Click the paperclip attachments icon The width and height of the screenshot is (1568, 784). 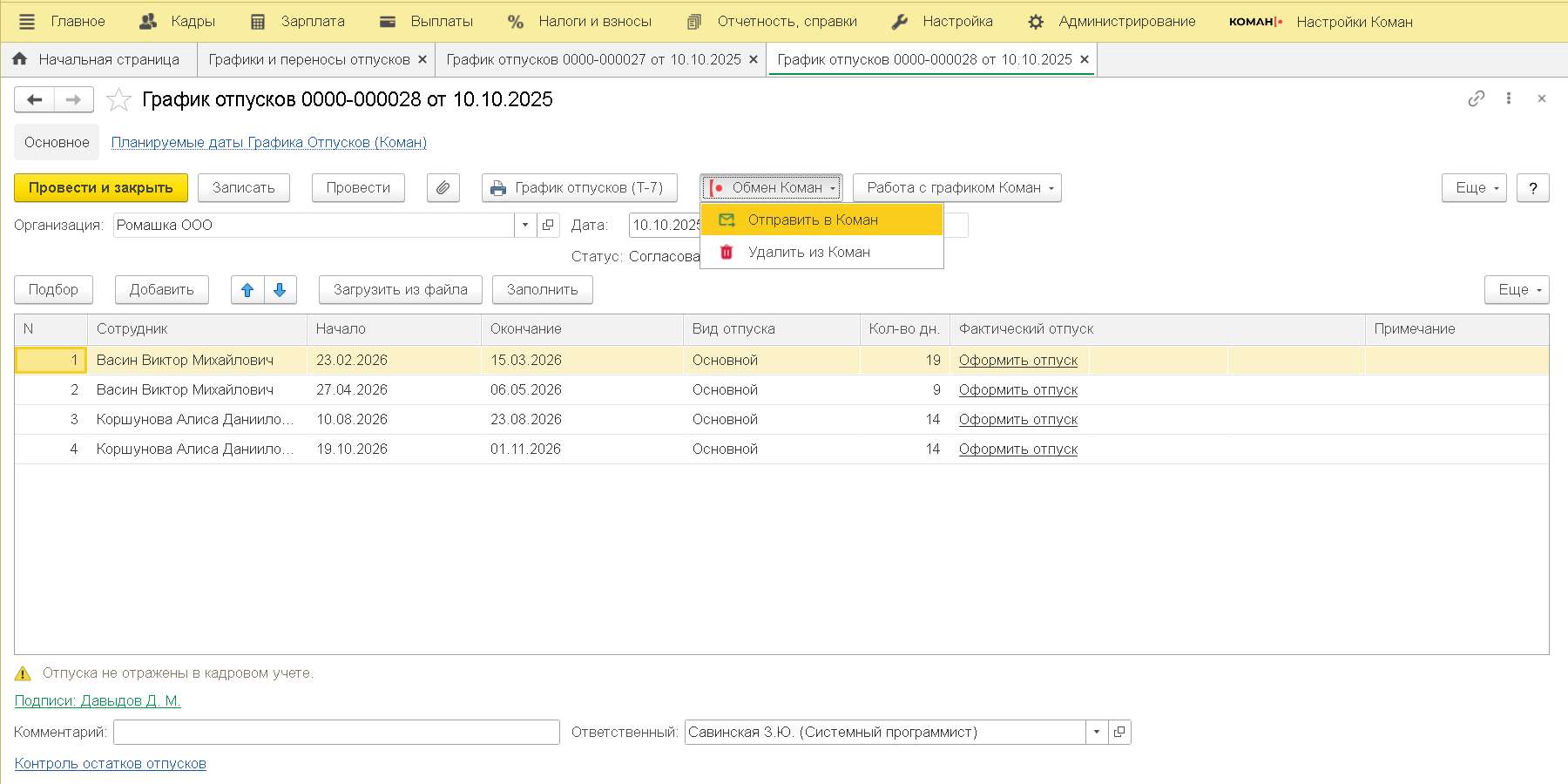click(x=443, y=188)
